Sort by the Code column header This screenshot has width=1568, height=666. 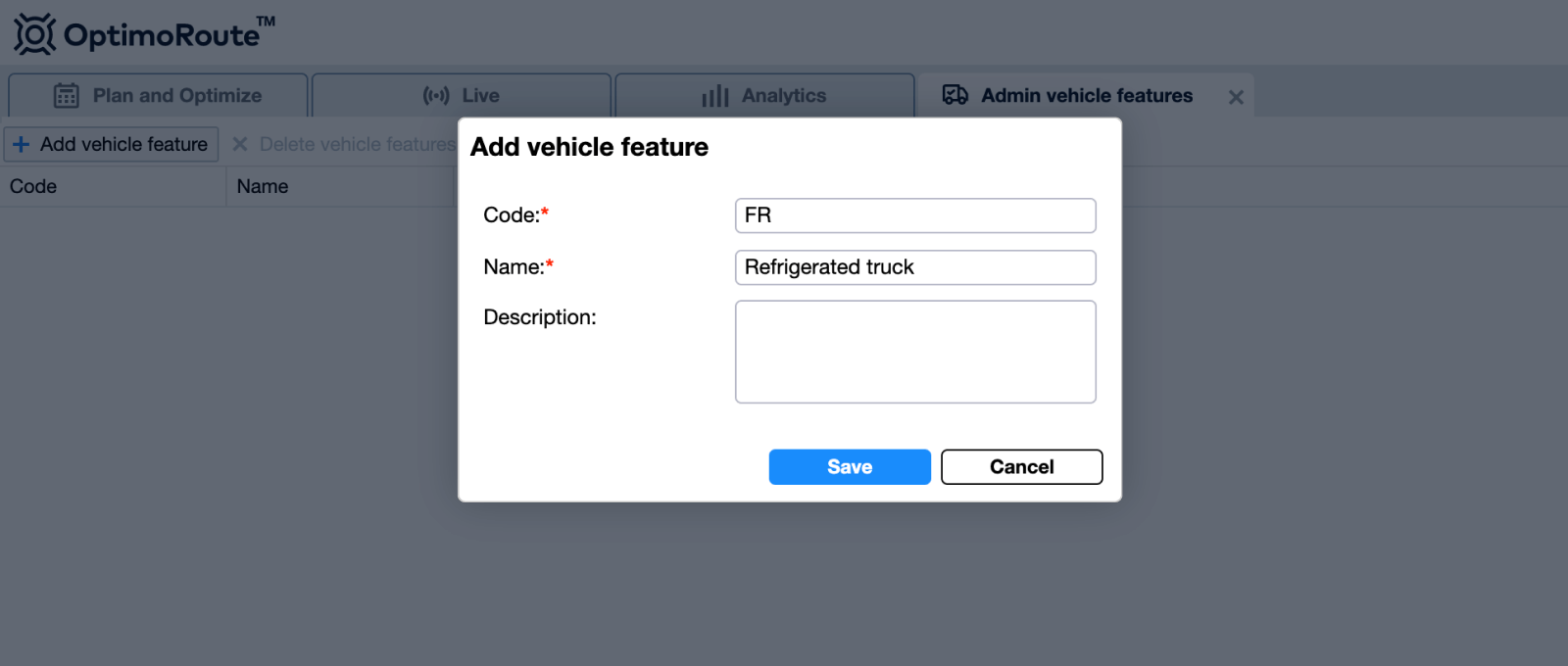(114, 186)
